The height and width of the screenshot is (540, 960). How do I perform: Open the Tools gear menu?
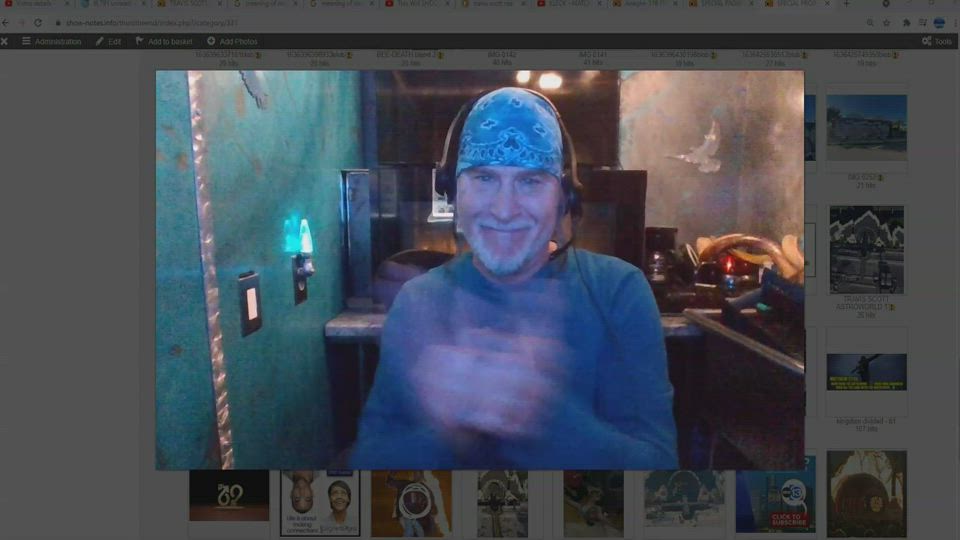pos(927,41)
